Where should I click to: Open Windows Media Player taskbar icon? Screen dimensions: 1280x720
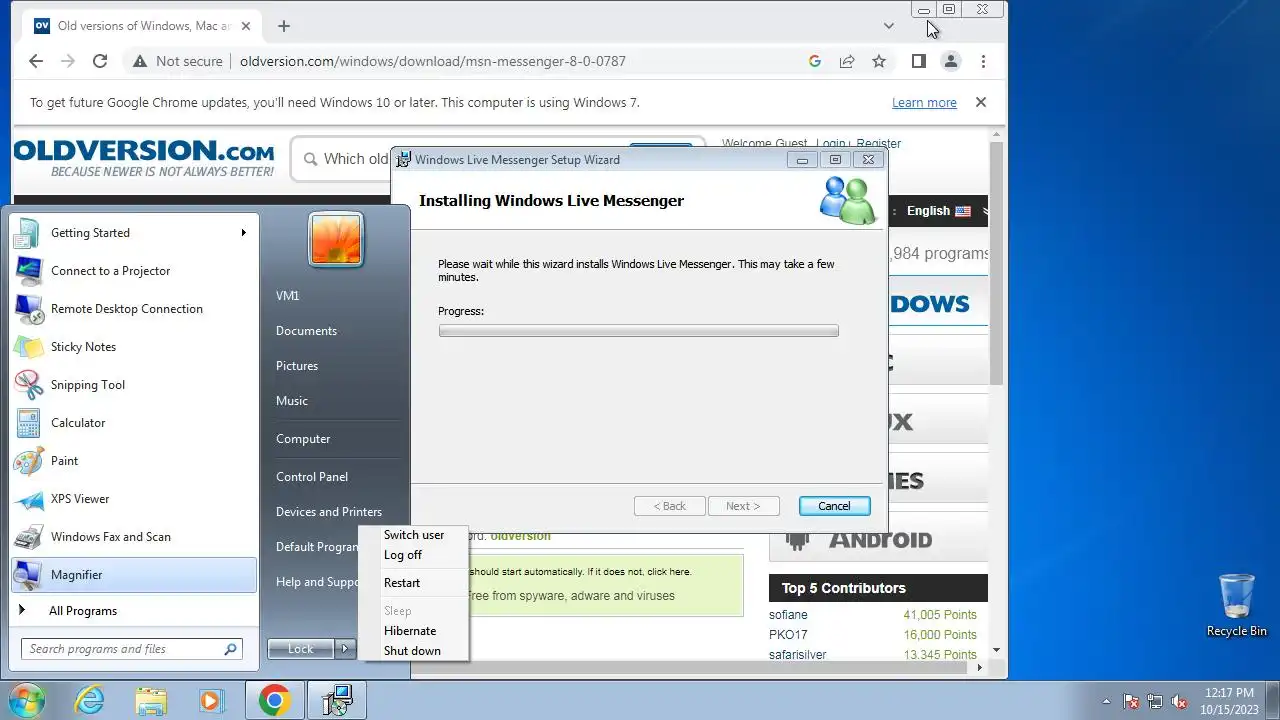(x=211, y=700)
